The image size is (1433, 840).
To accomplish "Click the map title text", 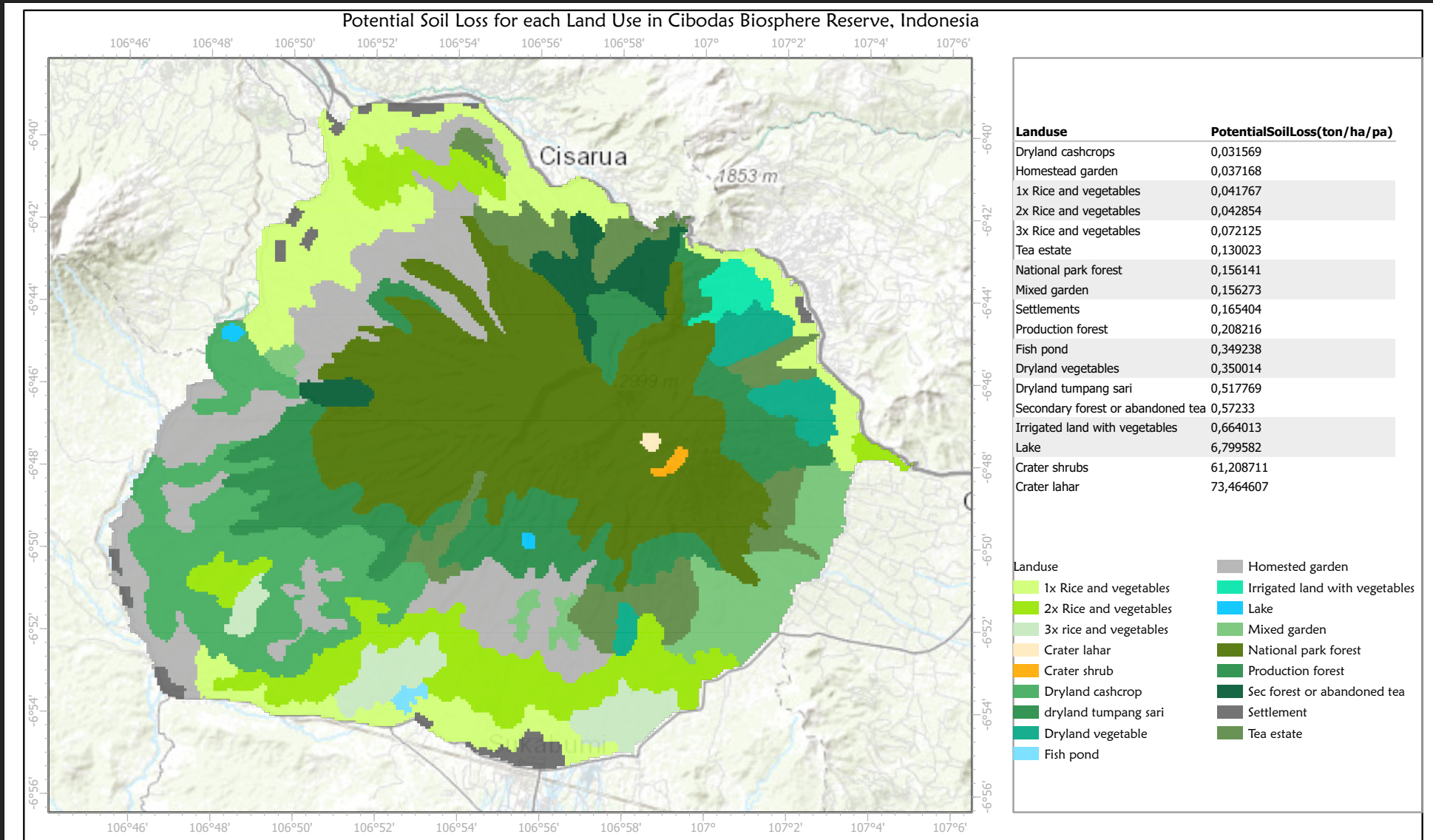I will pyautogui.click(x=660, y=21).
